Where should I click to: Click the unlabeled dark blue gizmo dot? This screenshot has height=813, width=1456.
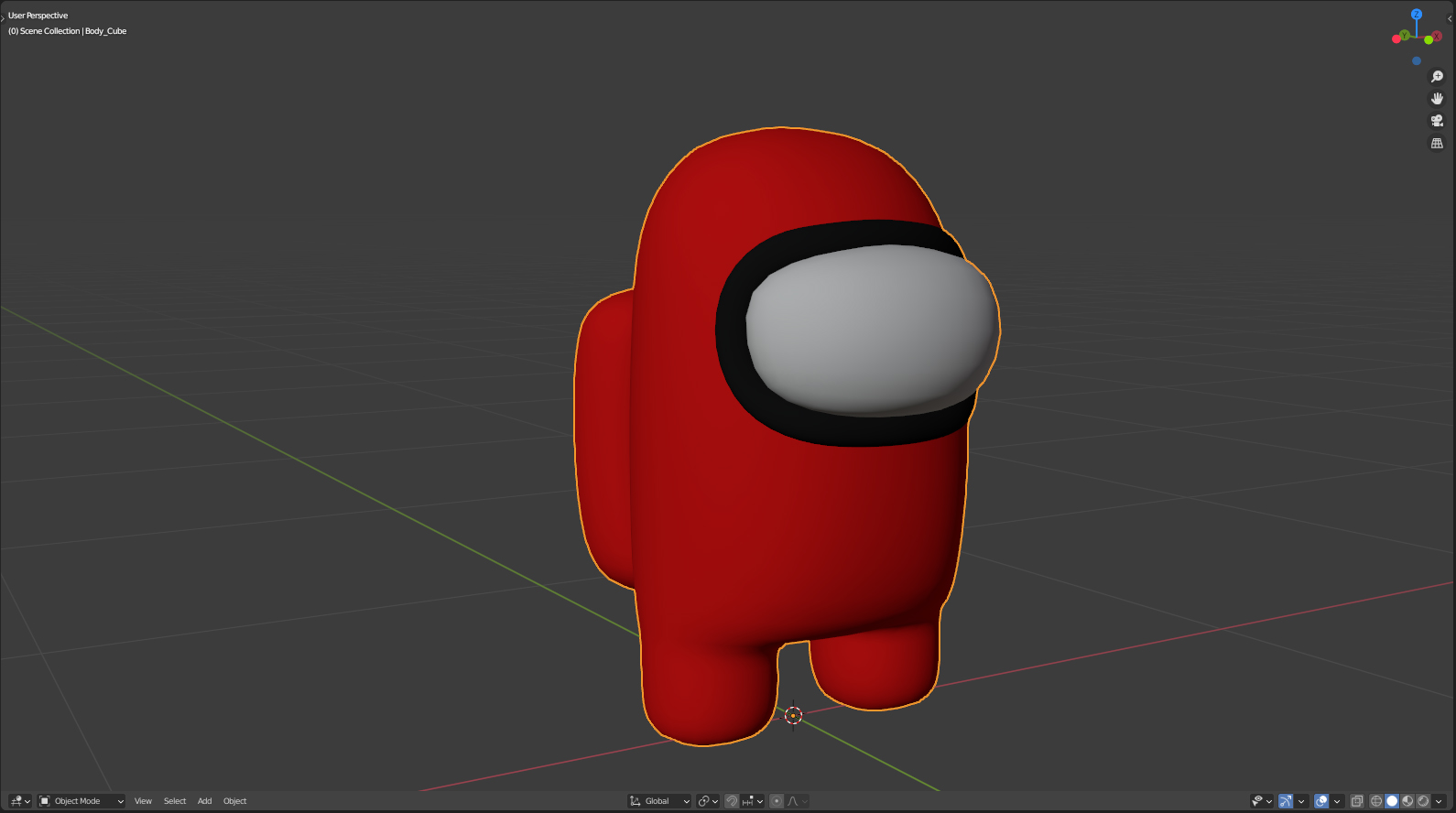click(x=1417, y=61)
